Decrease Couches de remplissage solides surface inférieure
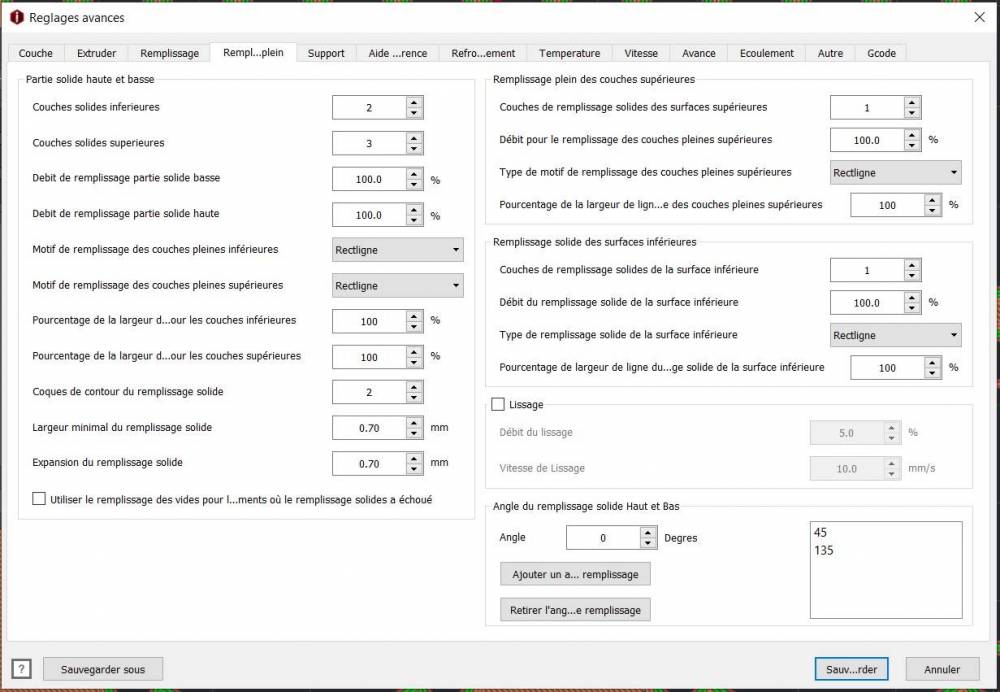Viewport: 1000px width, 692px height. (912, 276)
